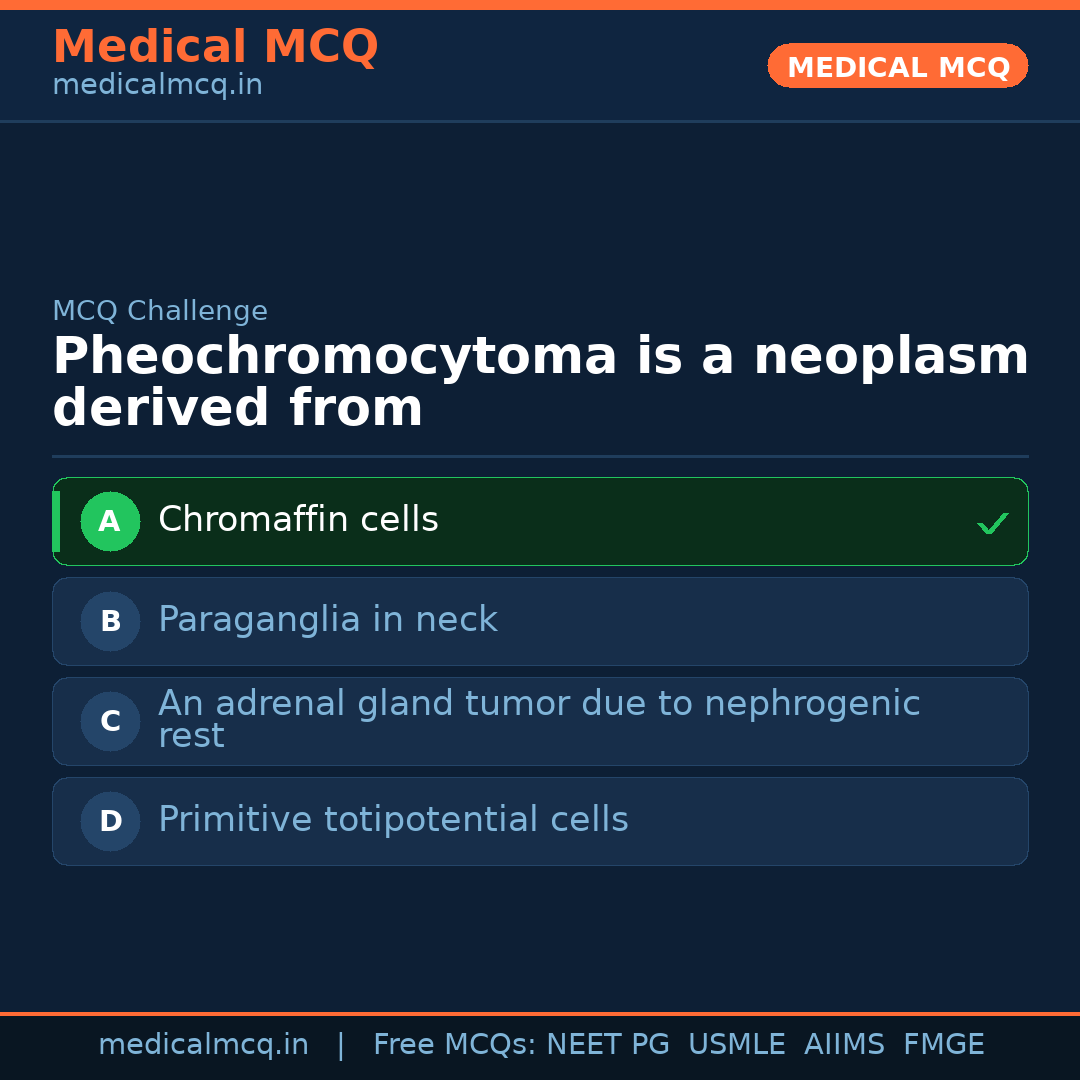This screenshot has height=1080, width=1080.
Task: Open the medicalmcq.in link in header
Action: click(157, 85)
